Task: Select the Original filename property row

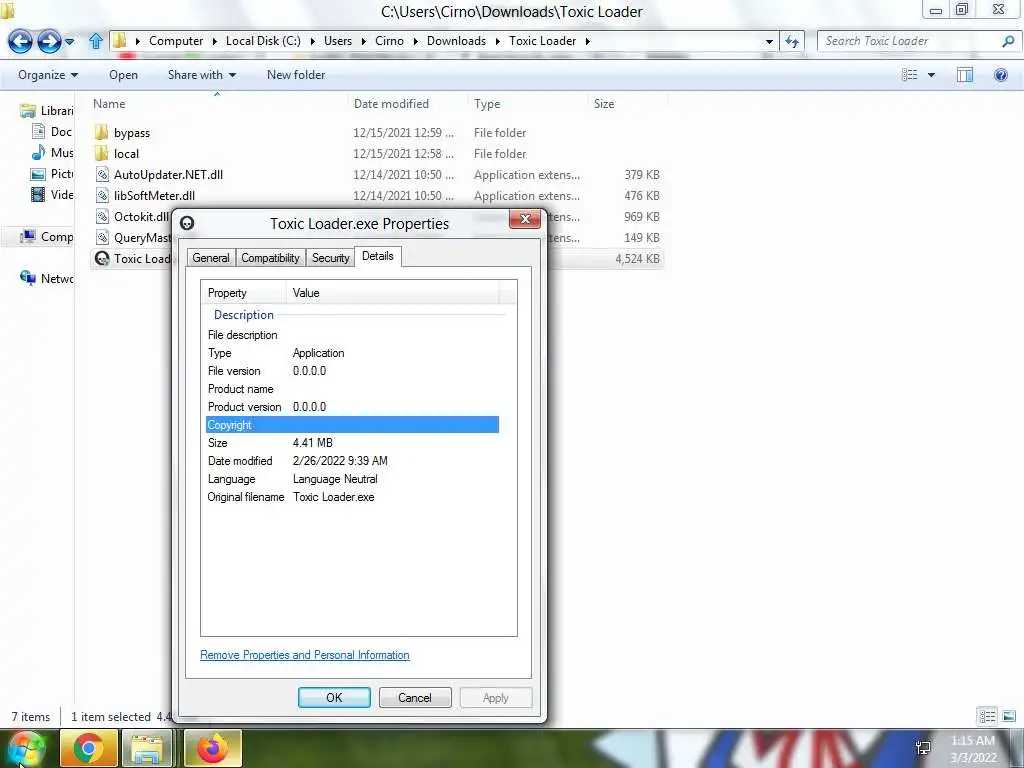Action: pos(352,497)
